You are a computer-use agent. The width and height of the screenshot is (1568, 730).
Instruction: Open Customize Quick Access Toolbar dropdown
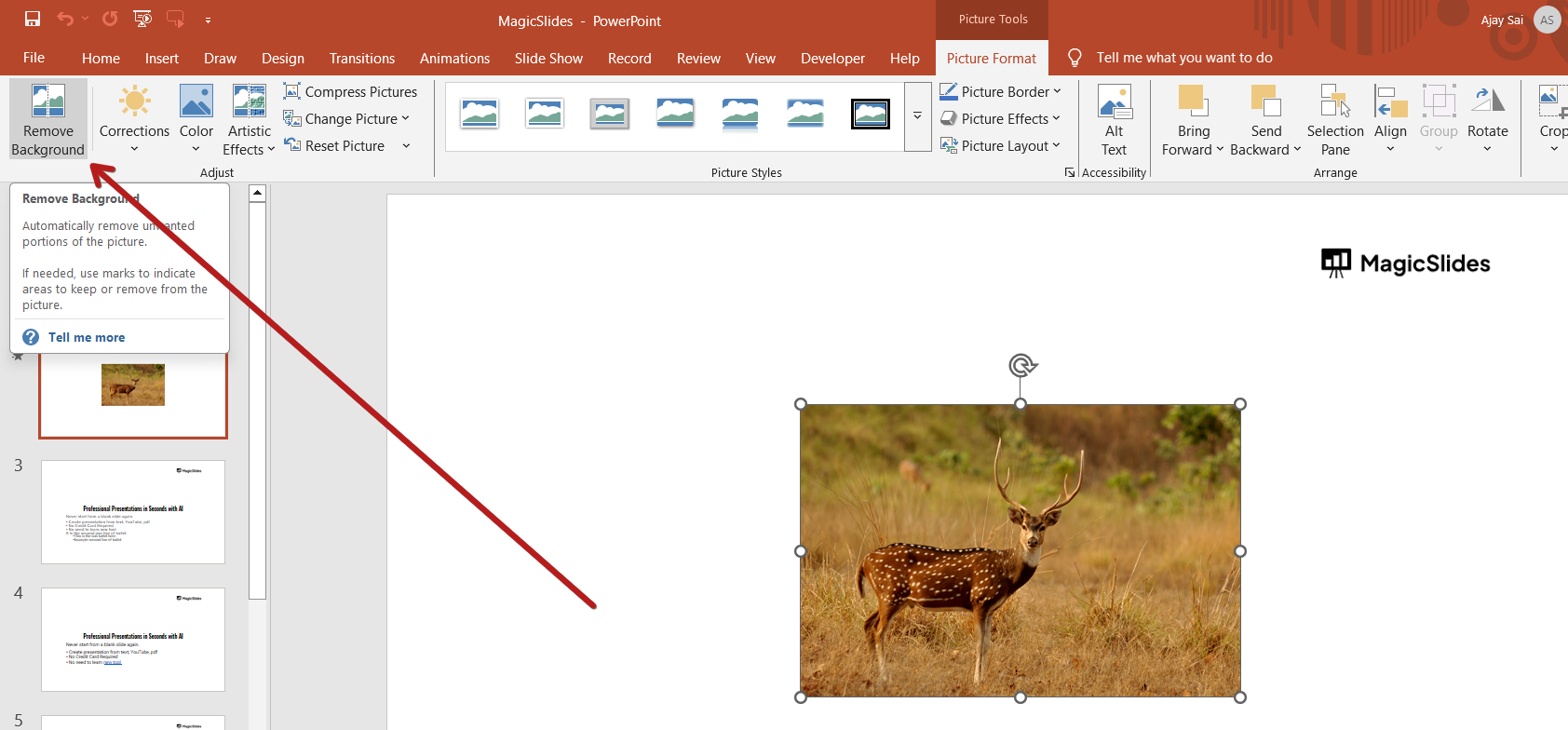tap(208, 20)
